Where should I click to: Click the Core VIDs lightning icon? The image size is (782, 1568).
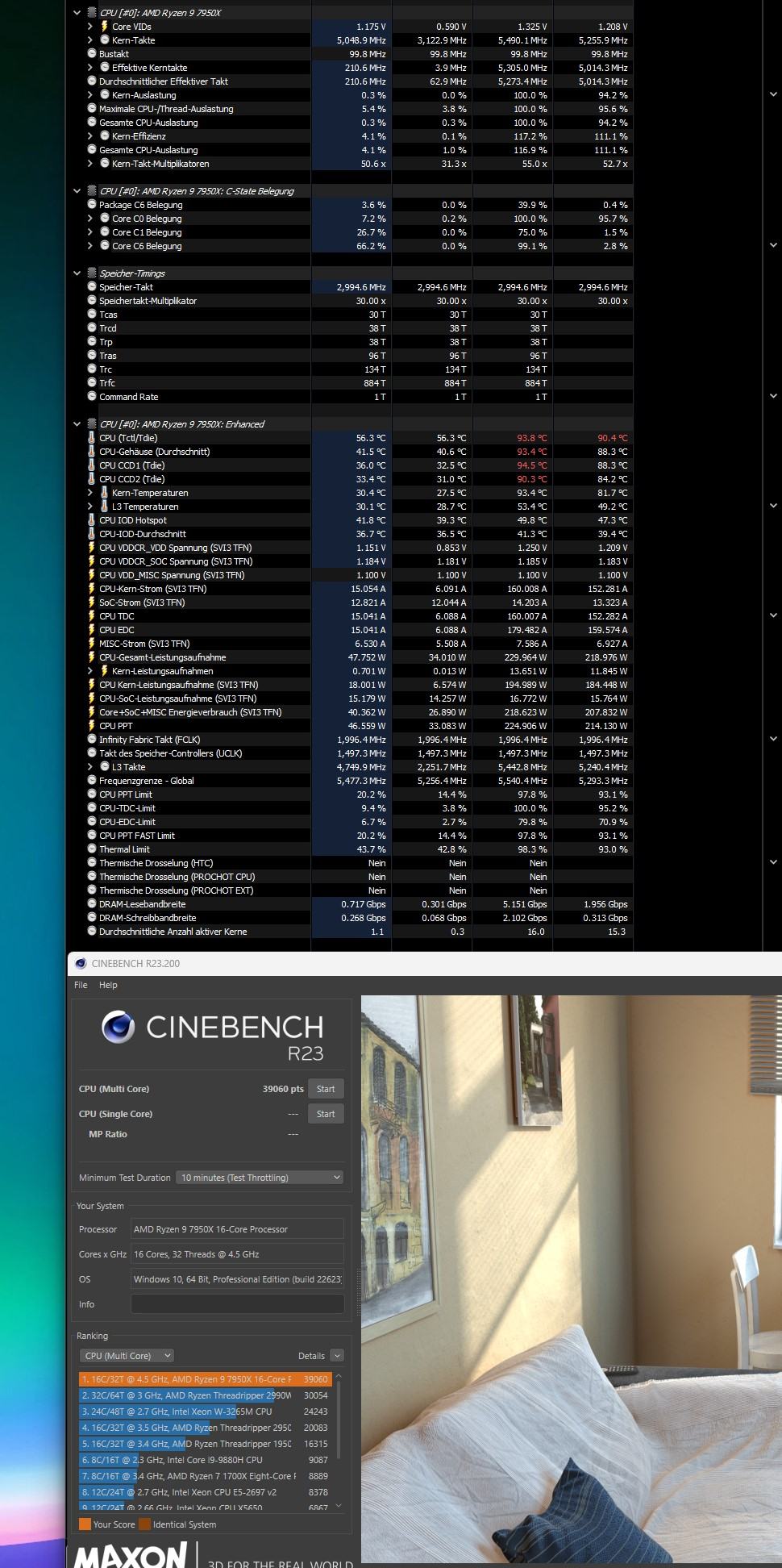[x=105, y=27]
